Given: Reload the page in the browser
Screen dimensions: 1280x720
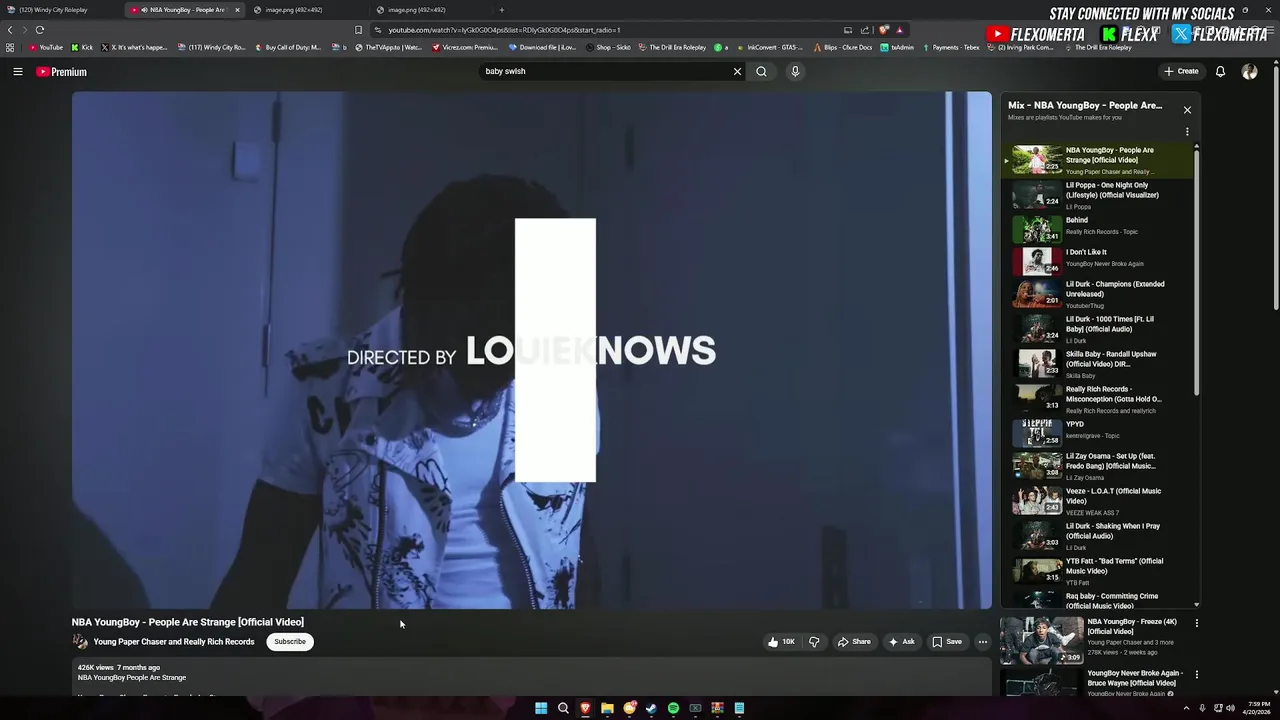Looking at the screenshot, I should click(39, 30).
